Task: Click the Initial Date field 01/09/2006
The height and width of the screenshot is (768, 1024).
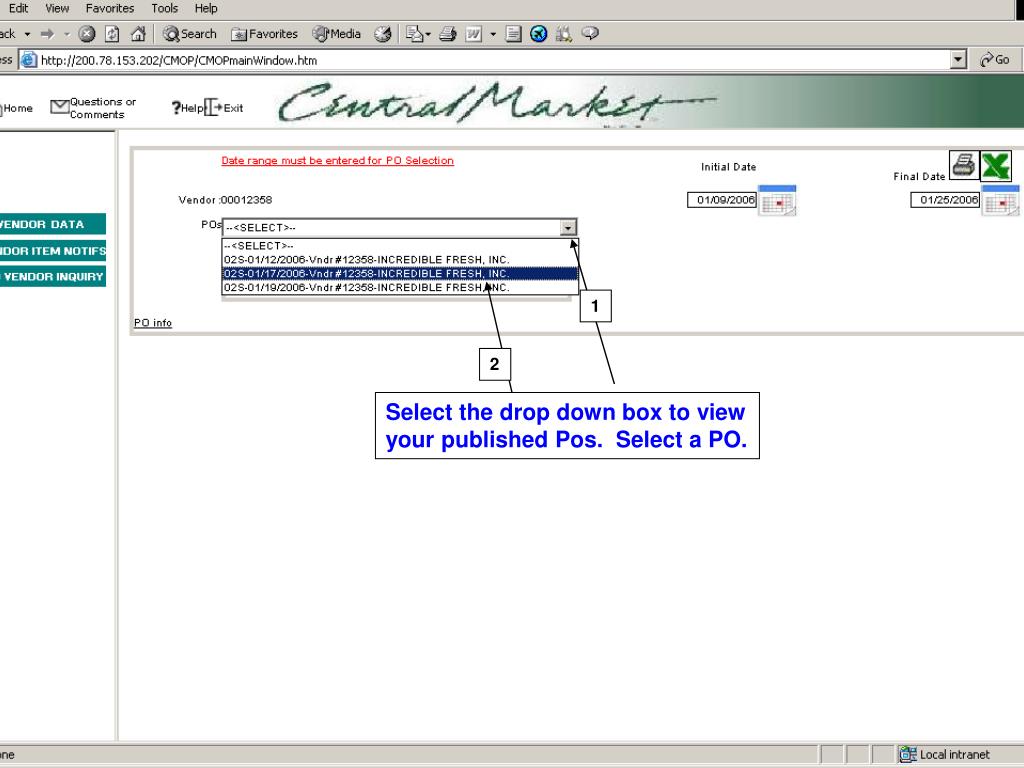Action: tap(722, 200)
